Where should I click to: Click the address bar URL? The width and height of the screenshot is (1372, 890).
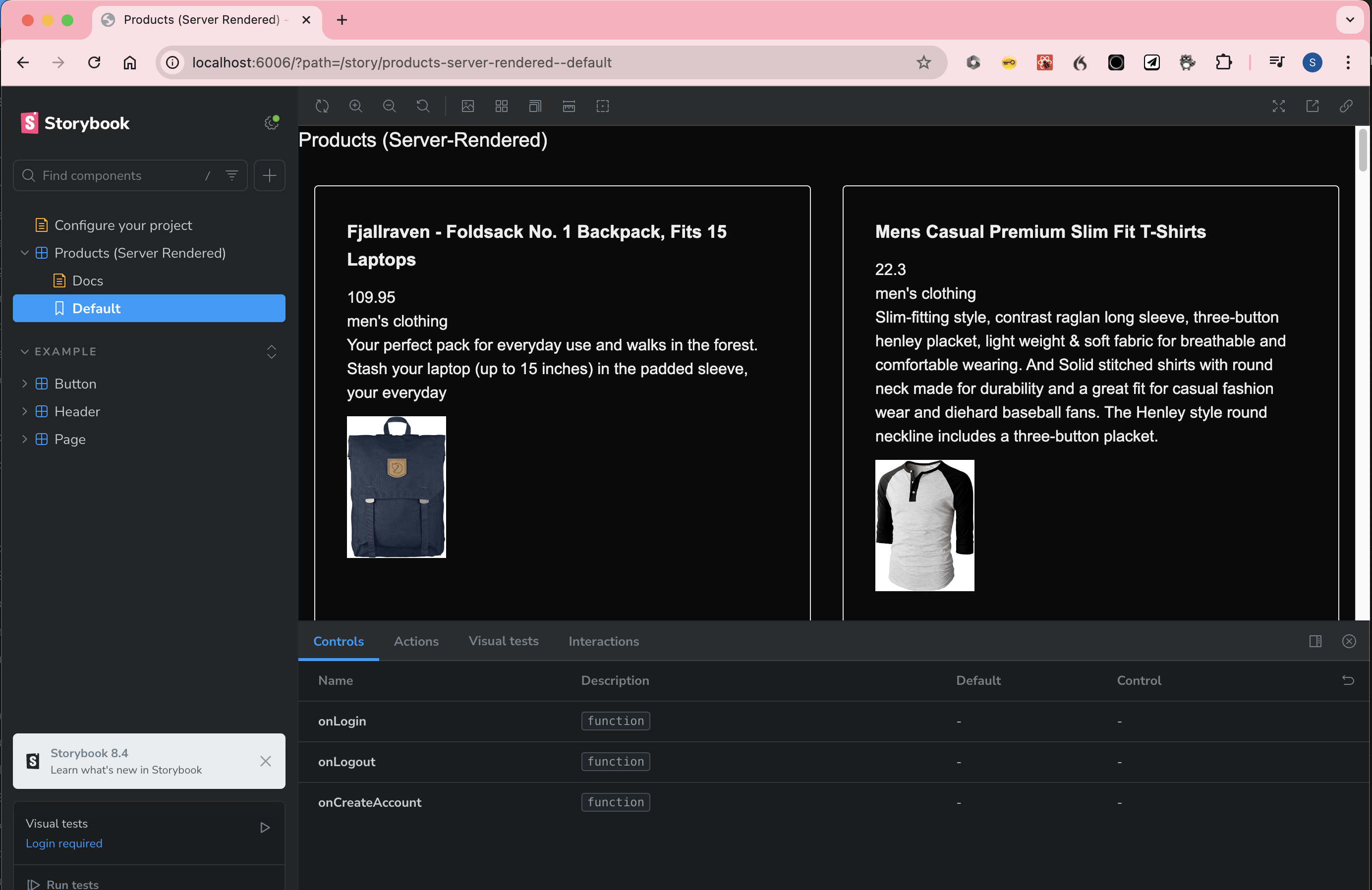tap(402, 62)
